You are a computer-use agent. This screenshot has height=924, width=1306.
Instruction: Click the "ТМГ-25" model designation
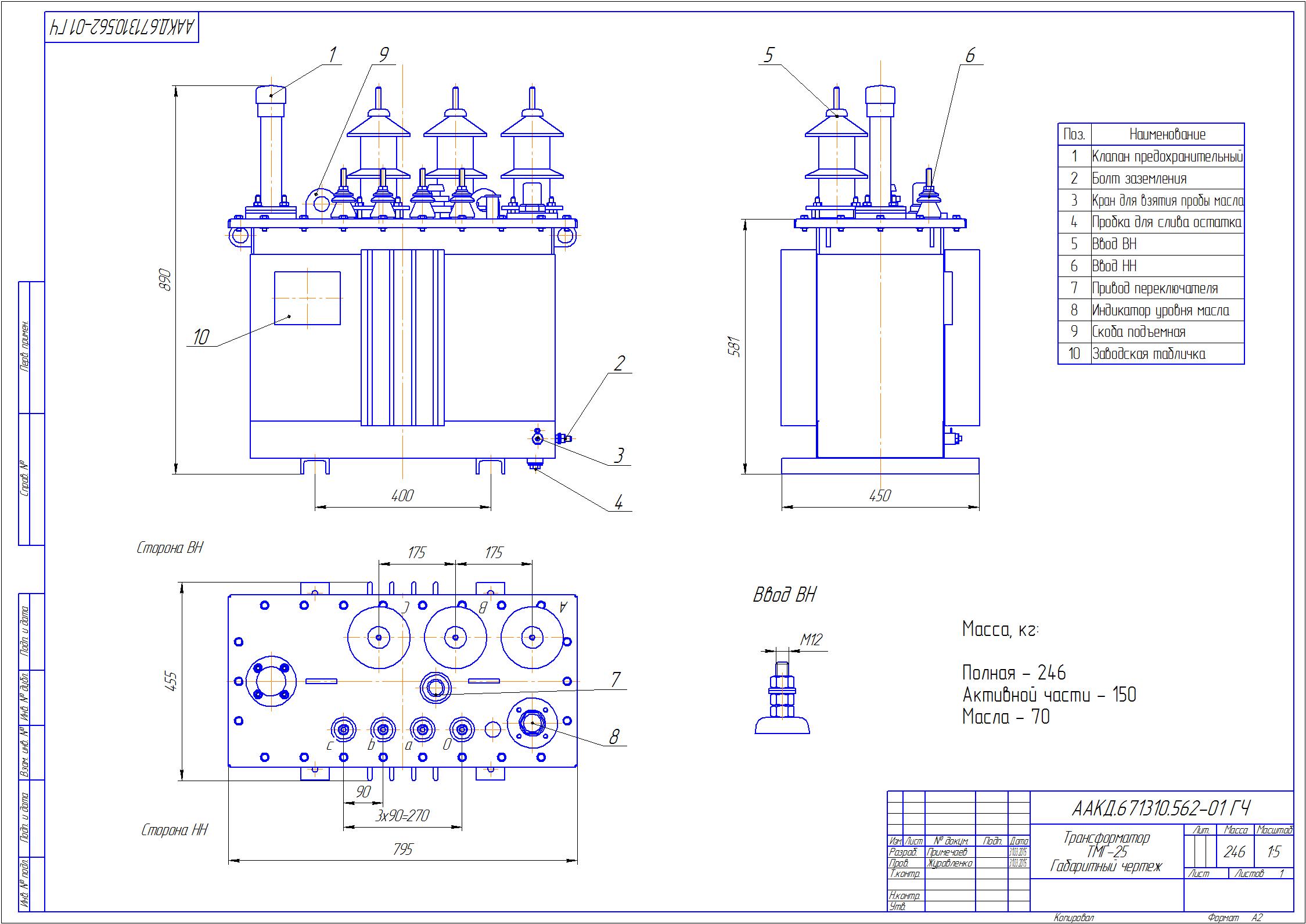pyautogui.click(x=1107, y=852)
